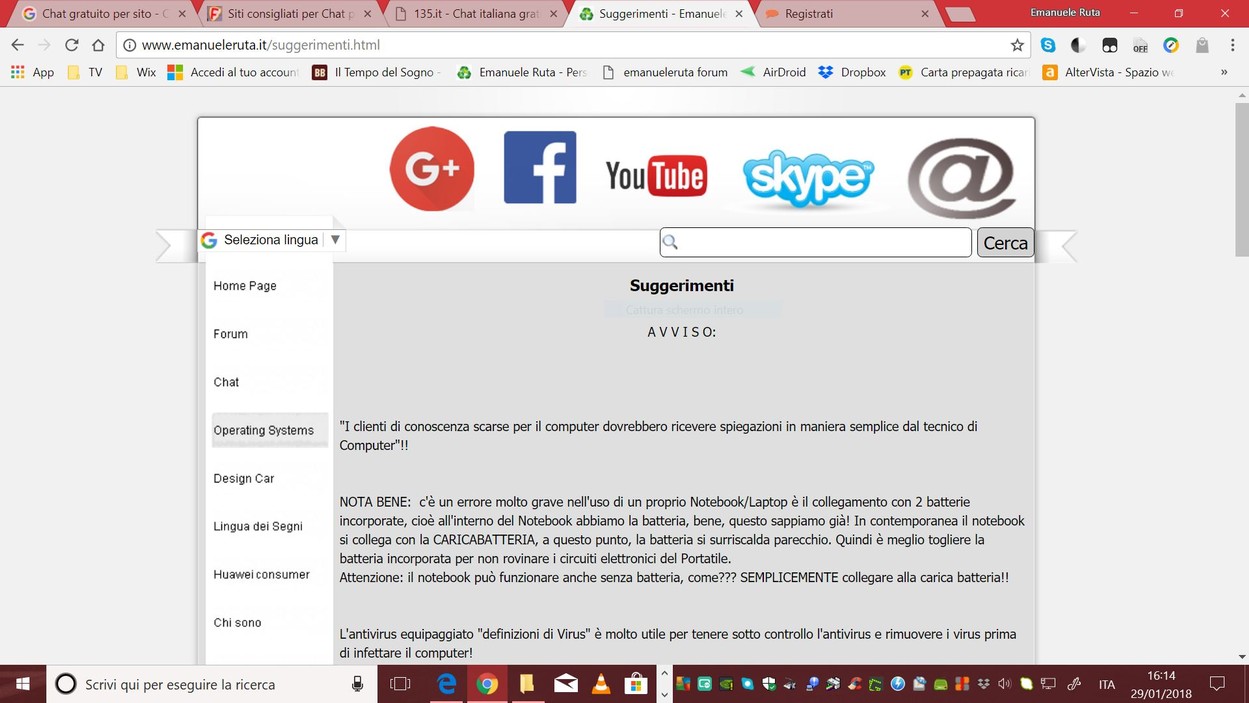The width and height of the screenshot is (1249, 703).
Task: Open 'Accedi al tuo account' bookmark
Action: coord(234,72)
